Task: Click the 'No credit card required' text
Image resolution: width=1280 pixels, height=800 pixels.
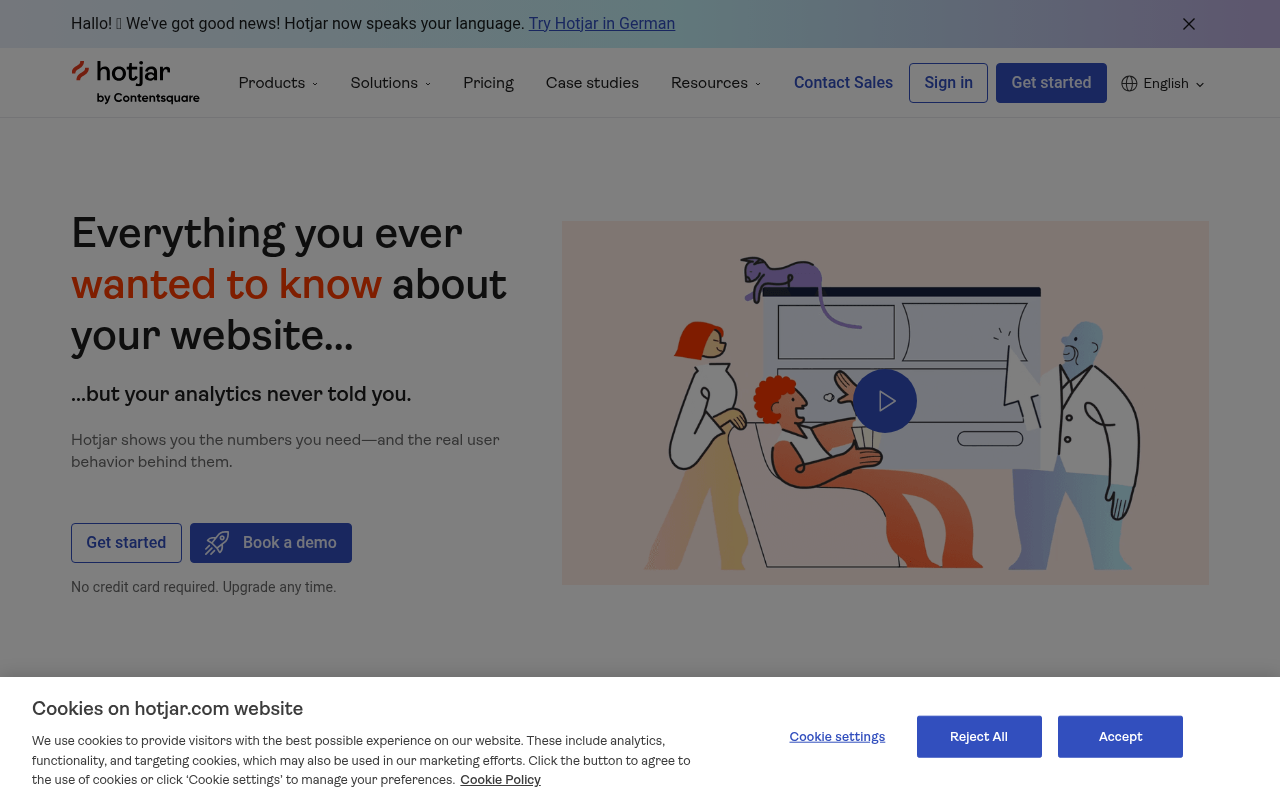Action: tap(204, 587)
